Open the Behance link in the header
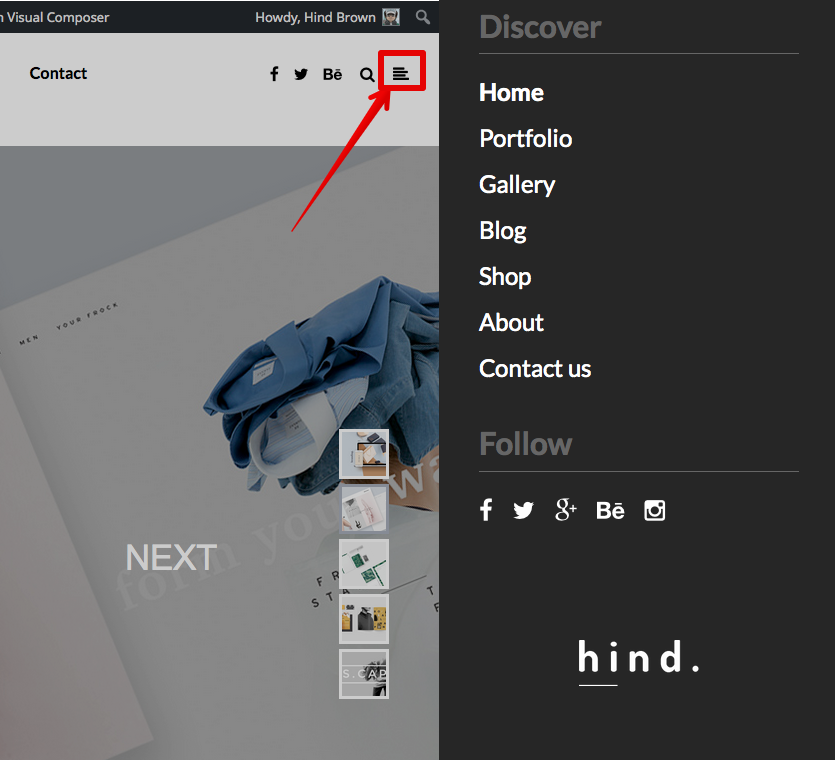 click(x=333, y=74)
